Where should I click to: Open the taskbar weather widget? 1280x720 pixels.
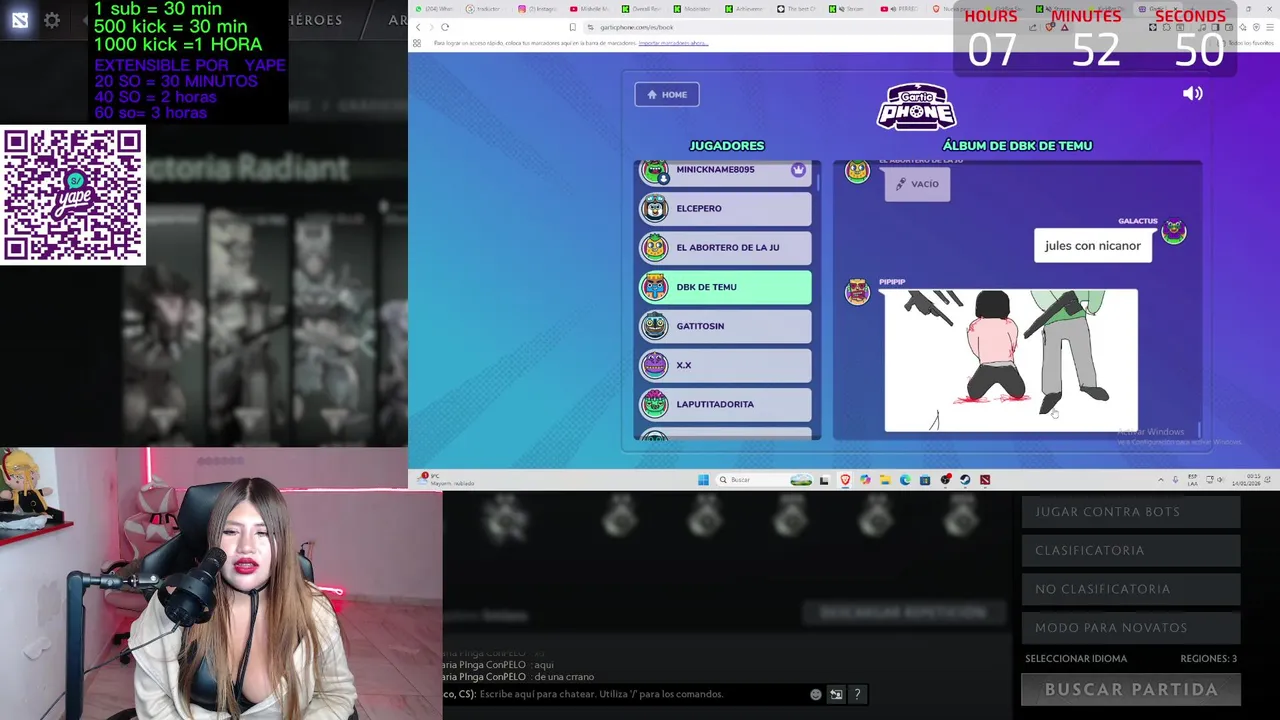coord(446,480)
